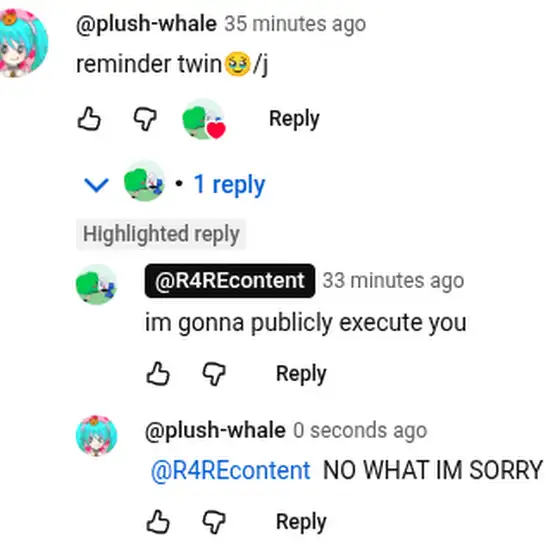Like plush-whale's "reminder twin" comment

point(89,119)
